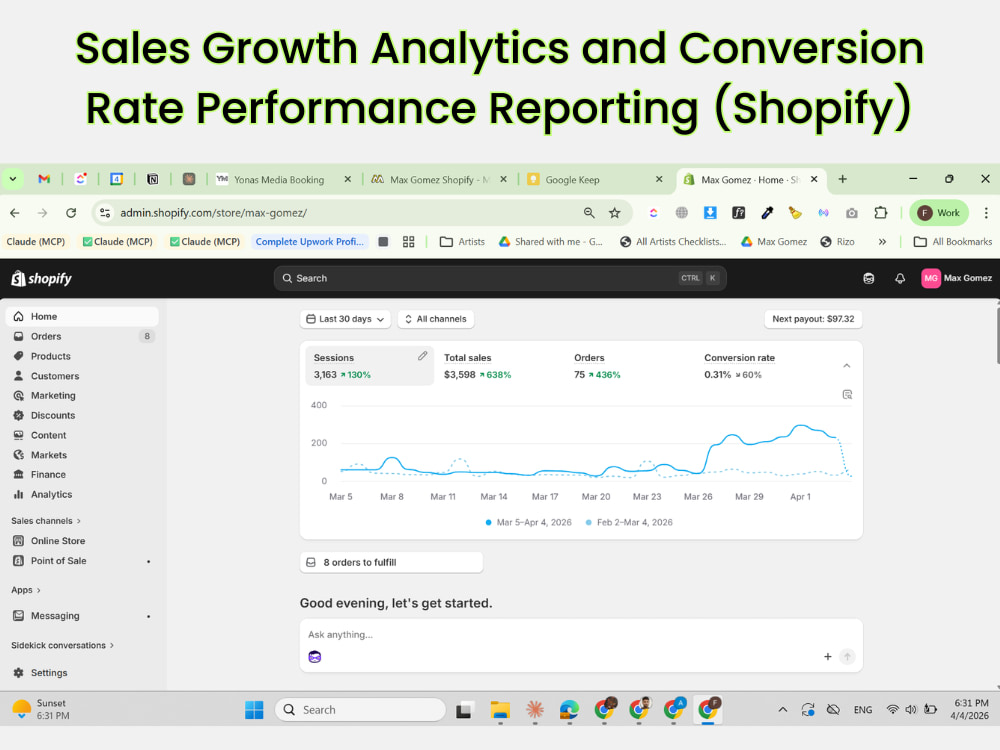Open the notifications bell
This screenshot has width=1000, height=750.
(x=900, y=278)
